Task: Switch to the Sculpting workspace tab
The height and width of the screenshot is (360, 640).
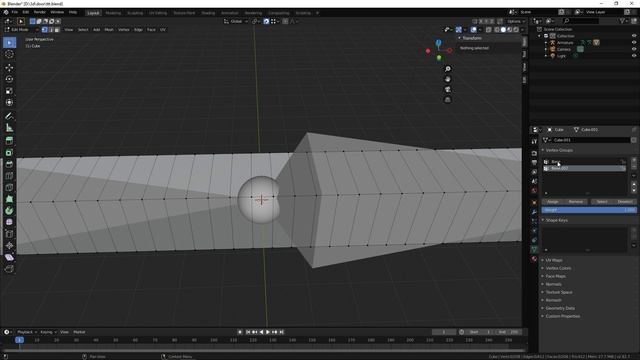Action: pos(135,13)
